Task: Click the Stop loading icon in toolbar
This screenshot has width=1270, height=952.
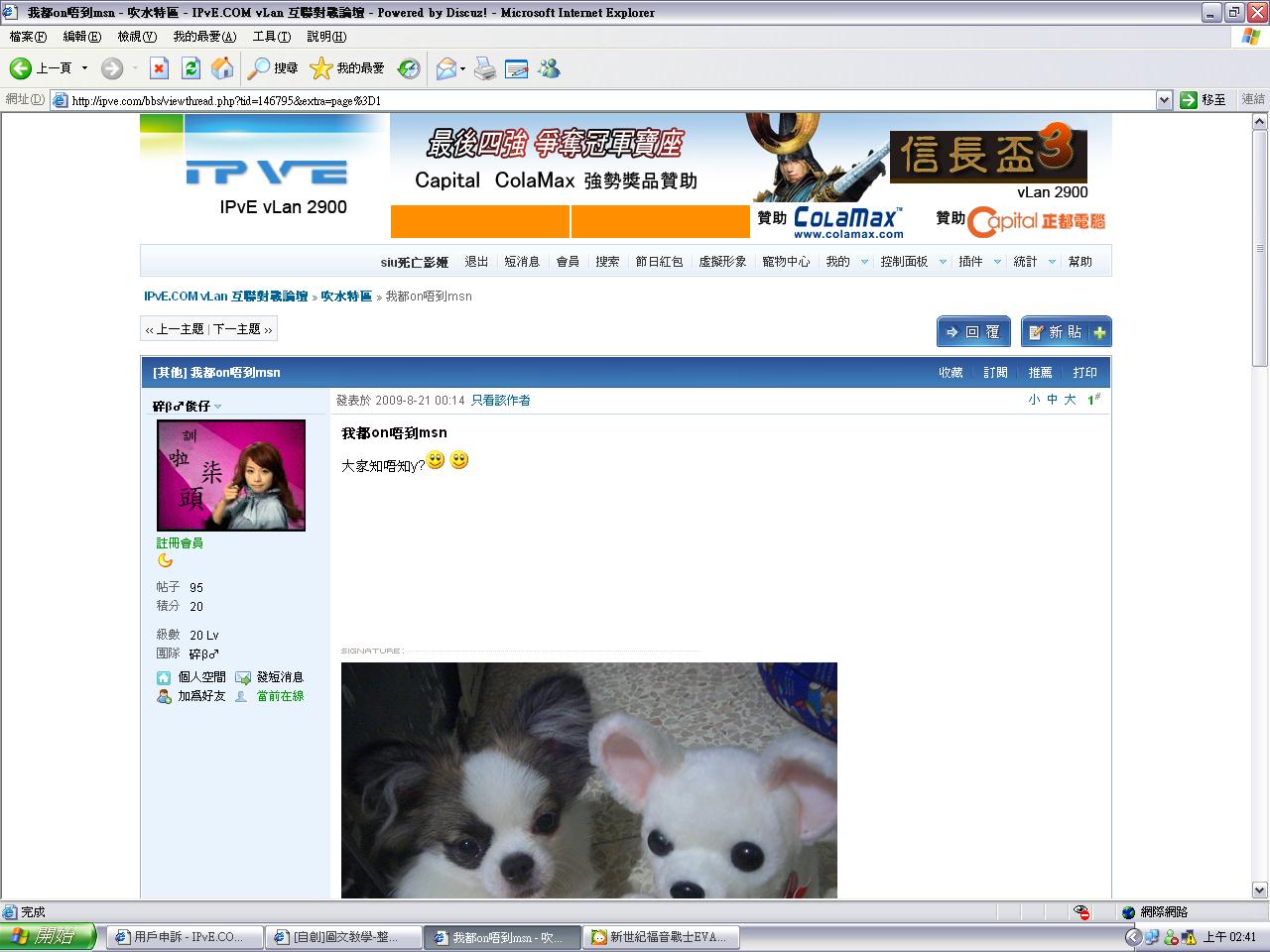Action: click(159, 68)
